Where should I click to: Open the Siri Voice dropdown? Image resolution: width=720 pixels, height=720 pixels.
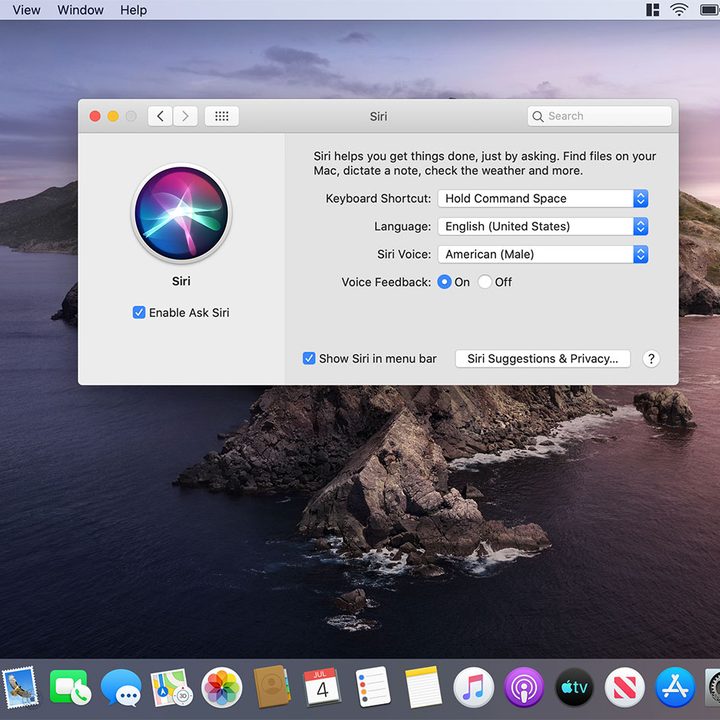pos(543,254)
